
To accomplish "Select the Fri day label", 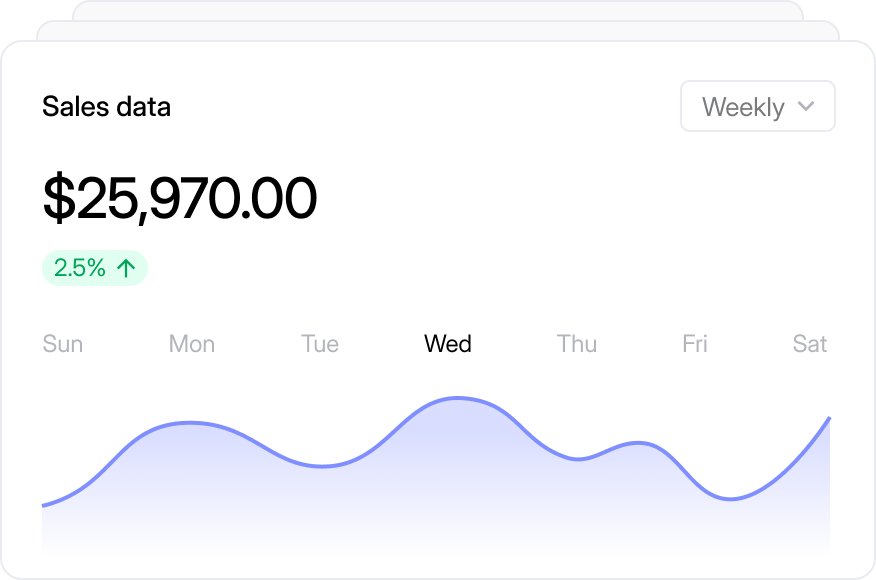I will point(695,344).
